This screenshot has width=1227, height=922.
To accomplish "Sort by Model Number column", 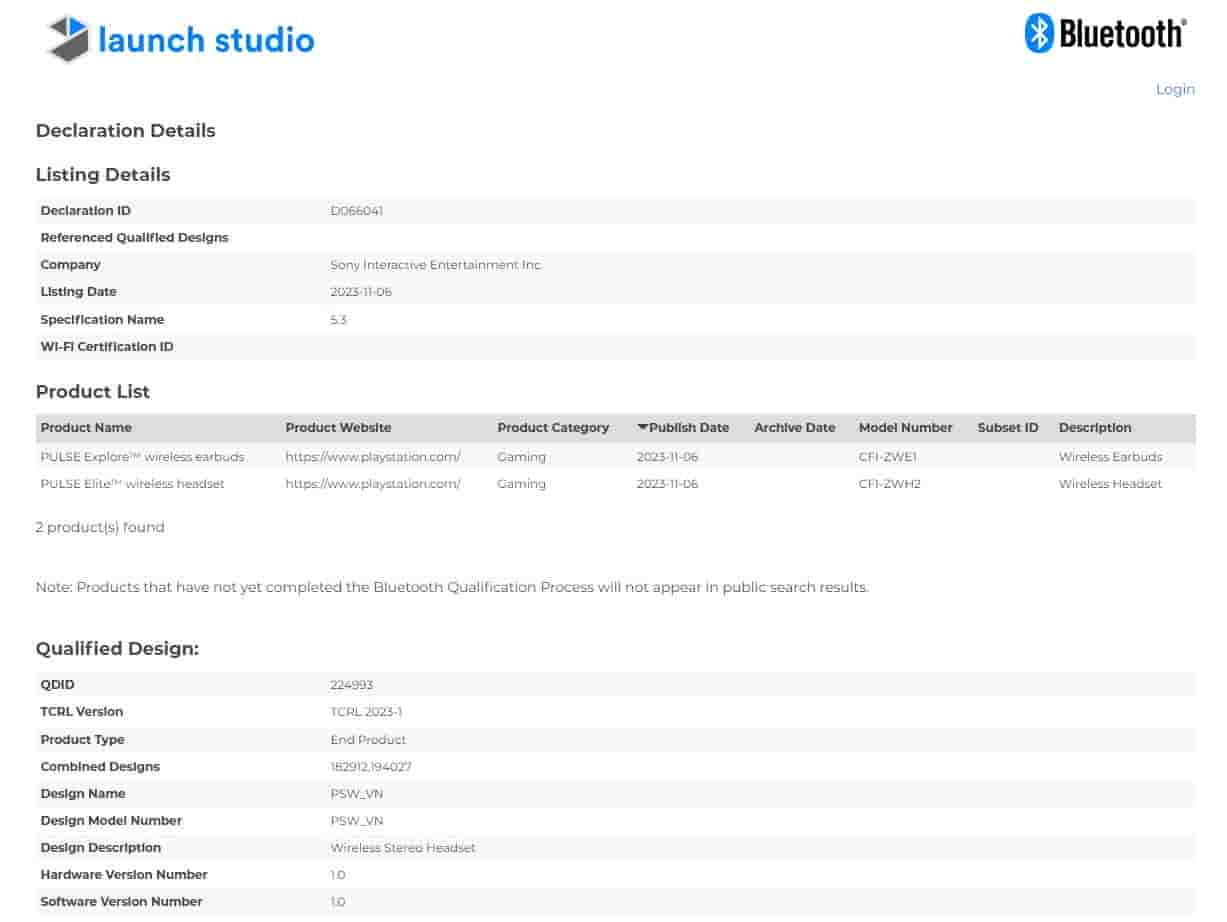I will coord(905,427).
